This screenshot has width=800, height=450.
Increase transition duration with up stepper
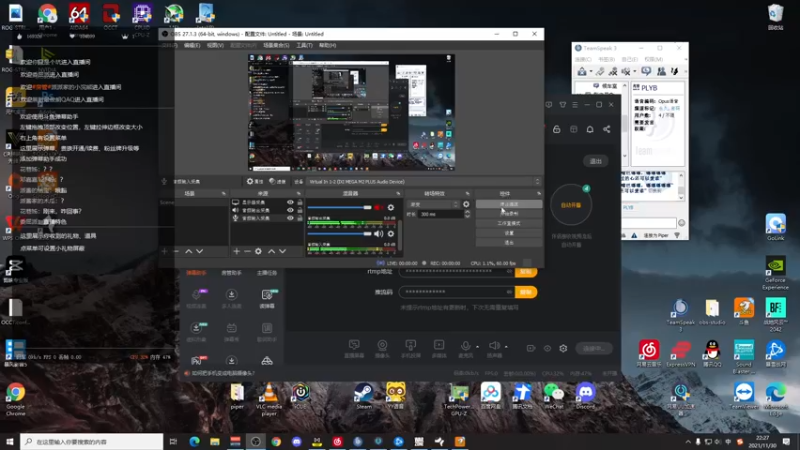coord(467,212)
